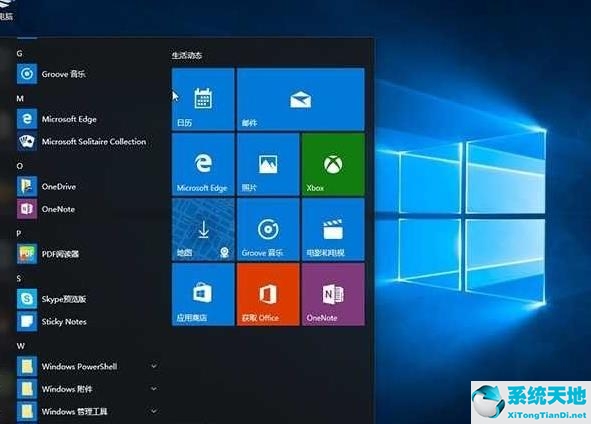
Task: Jump via the W letter header
Action: tap(21, 346)
